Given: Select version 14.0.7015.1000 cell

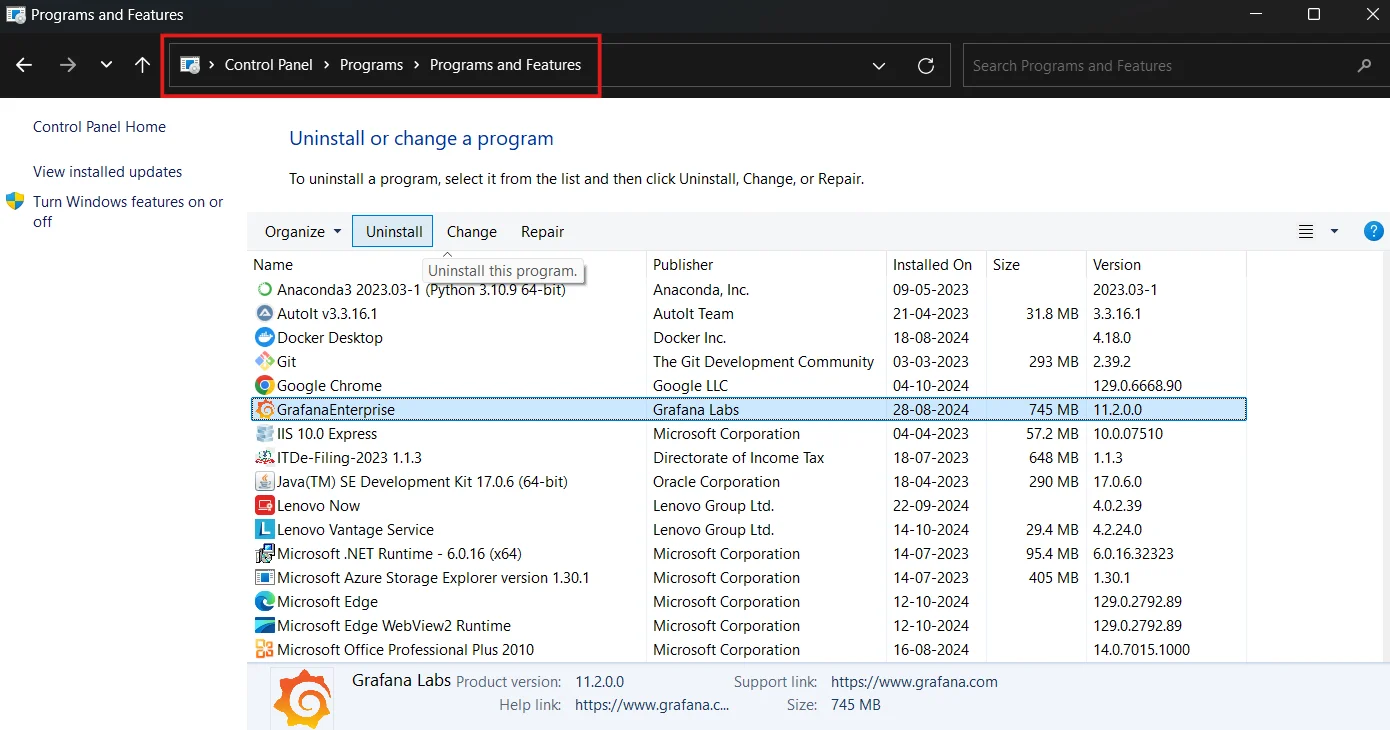Looking at the screenshot, I should (1142, 650).
